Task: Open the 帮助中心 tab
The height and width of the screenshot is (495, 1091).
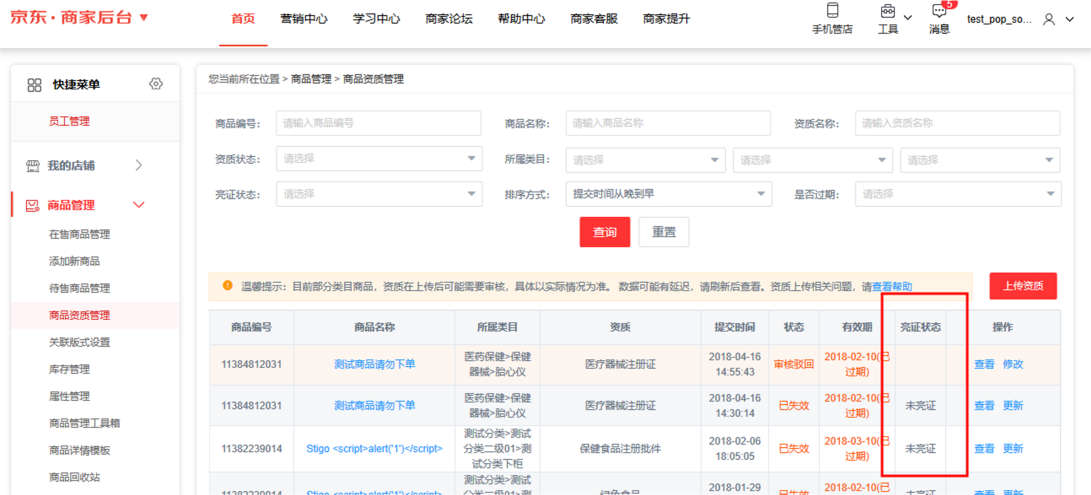Action: coord(521,19)
